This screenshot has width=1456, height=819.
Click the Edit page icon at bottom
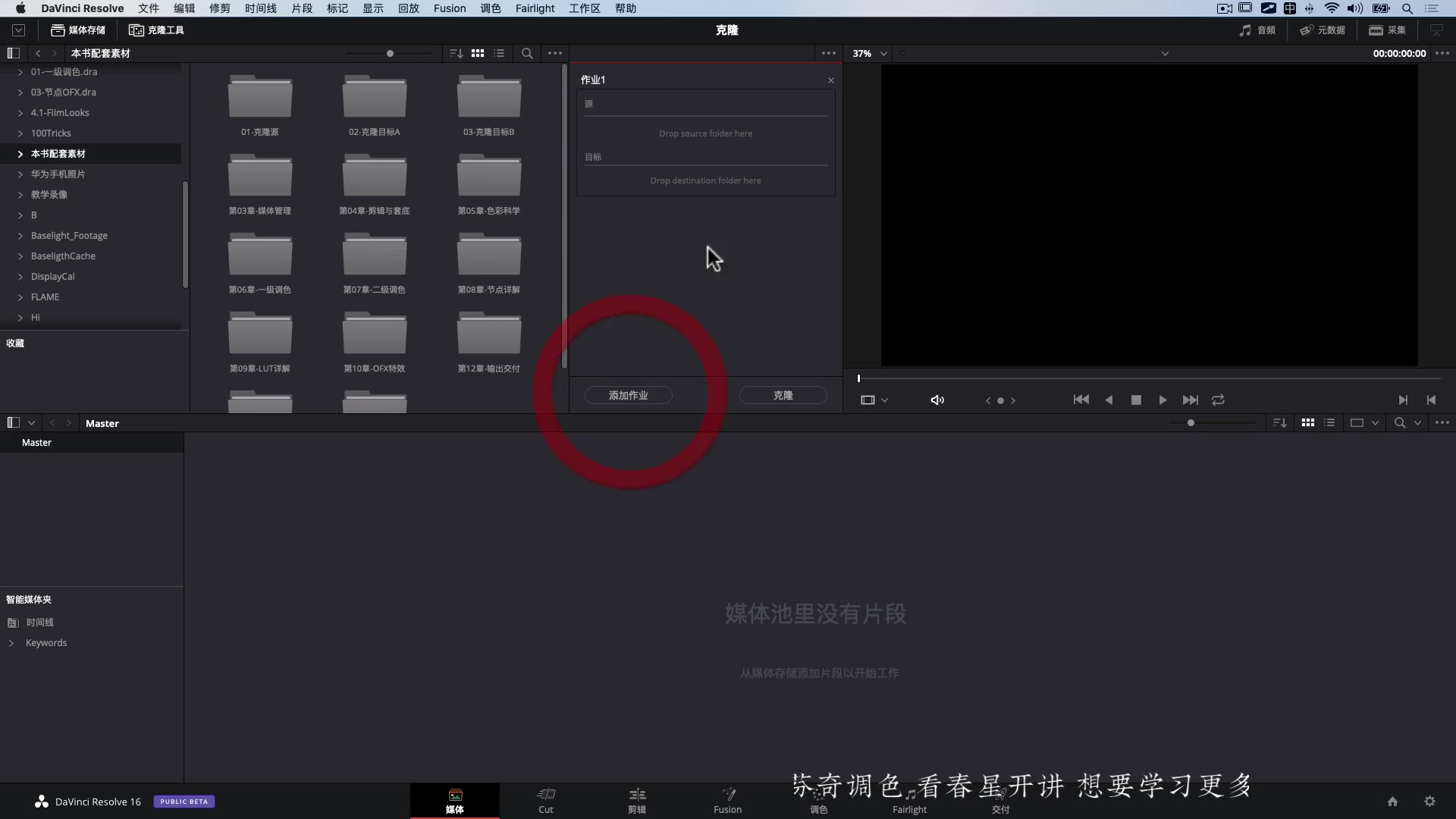pos(636,800)
